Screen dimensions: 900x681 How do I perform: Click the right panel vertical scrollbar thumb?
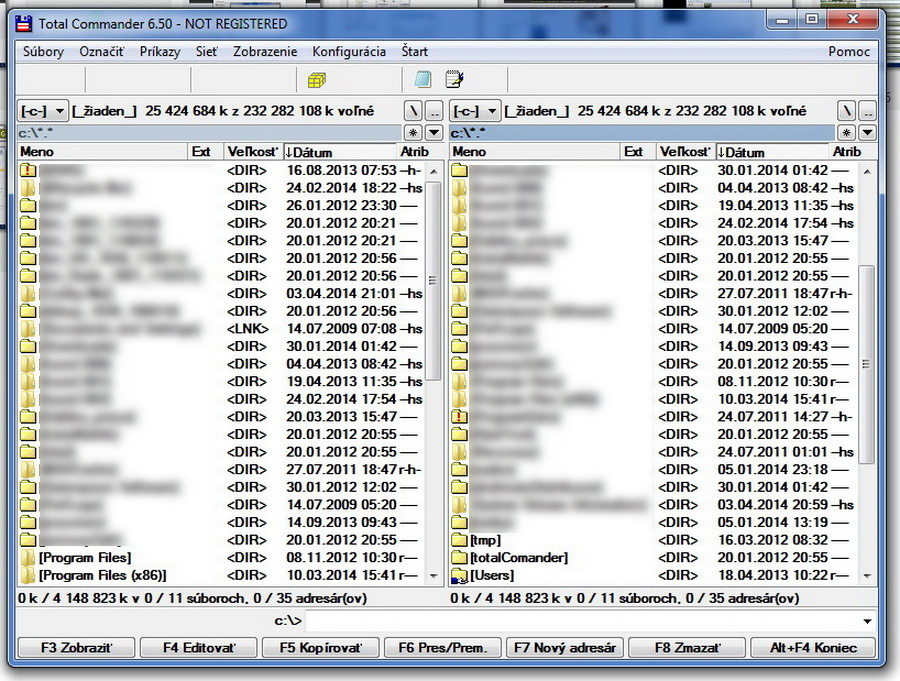click(x=867, y=363)
